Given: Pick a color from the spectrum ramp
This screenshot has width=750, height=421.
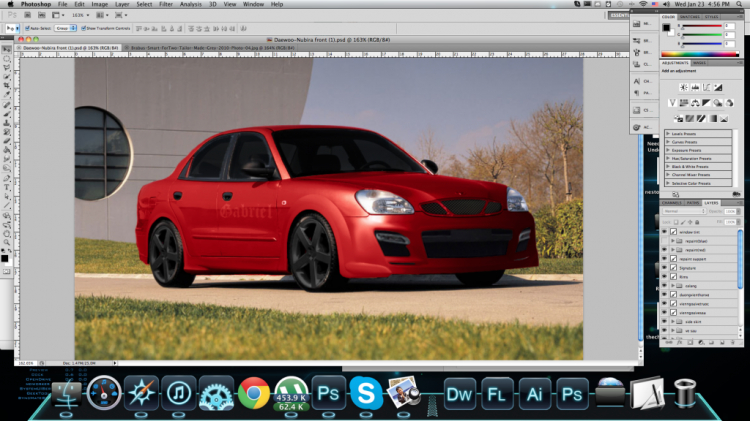Looking at the screenshot, I should click(x=700, y=54).
